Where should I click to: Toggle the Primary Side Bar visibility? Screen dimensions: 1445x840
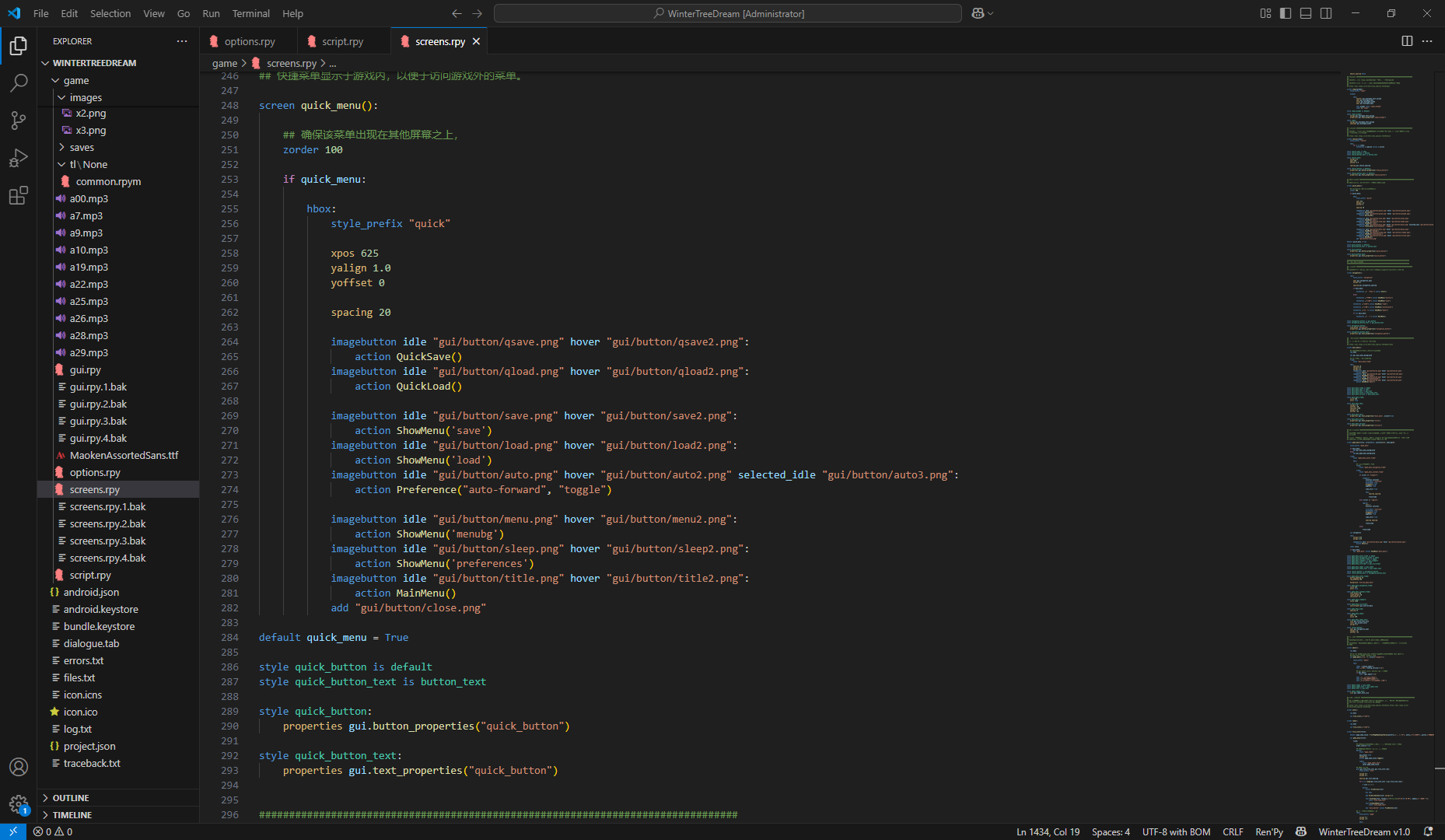click(x=1286, y=13)
